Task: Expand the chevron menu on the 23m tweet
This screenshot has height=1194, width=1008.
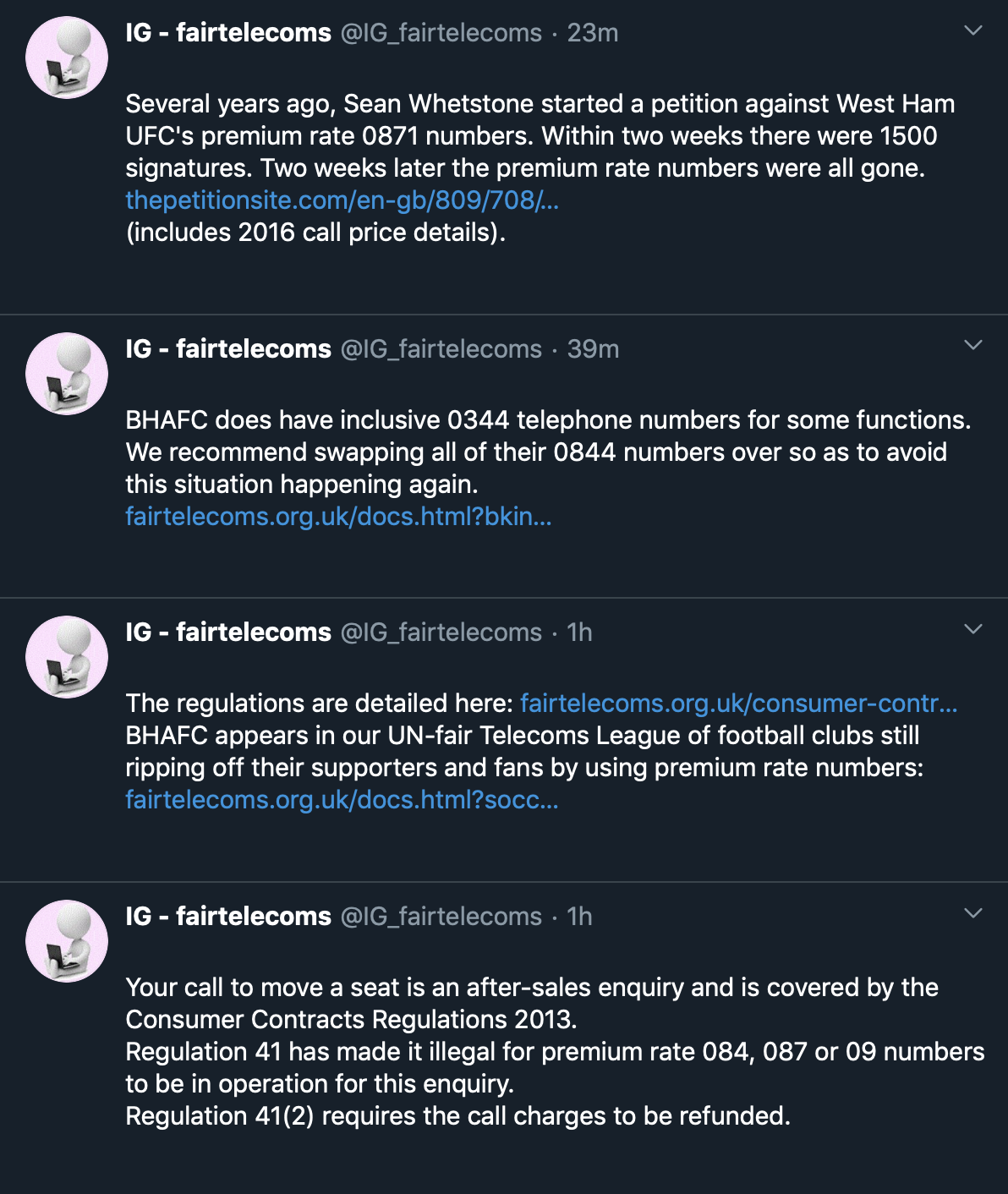Action: pos(973,30)
